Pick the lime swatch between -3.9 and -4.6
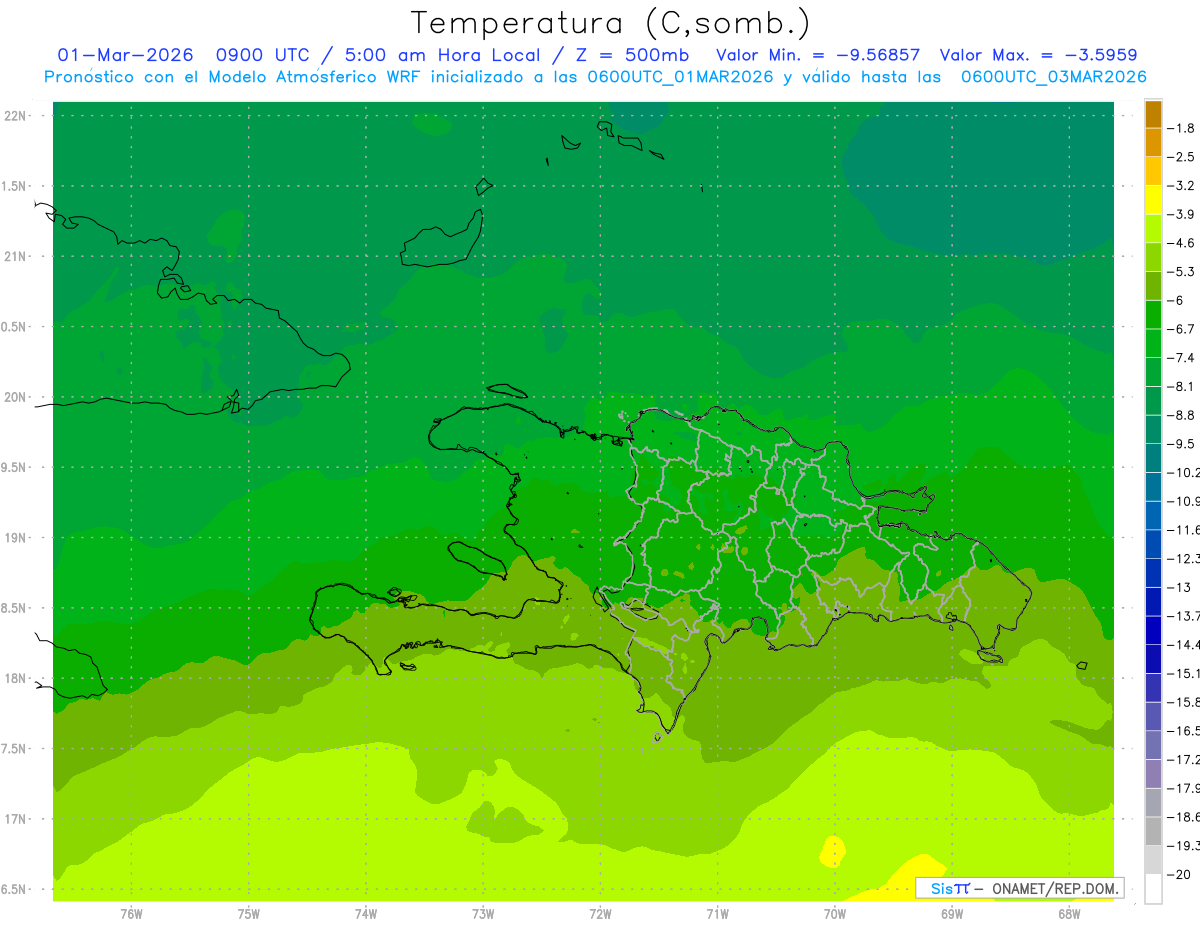Screen dimensions: 1200x927 pos(1153,229)
